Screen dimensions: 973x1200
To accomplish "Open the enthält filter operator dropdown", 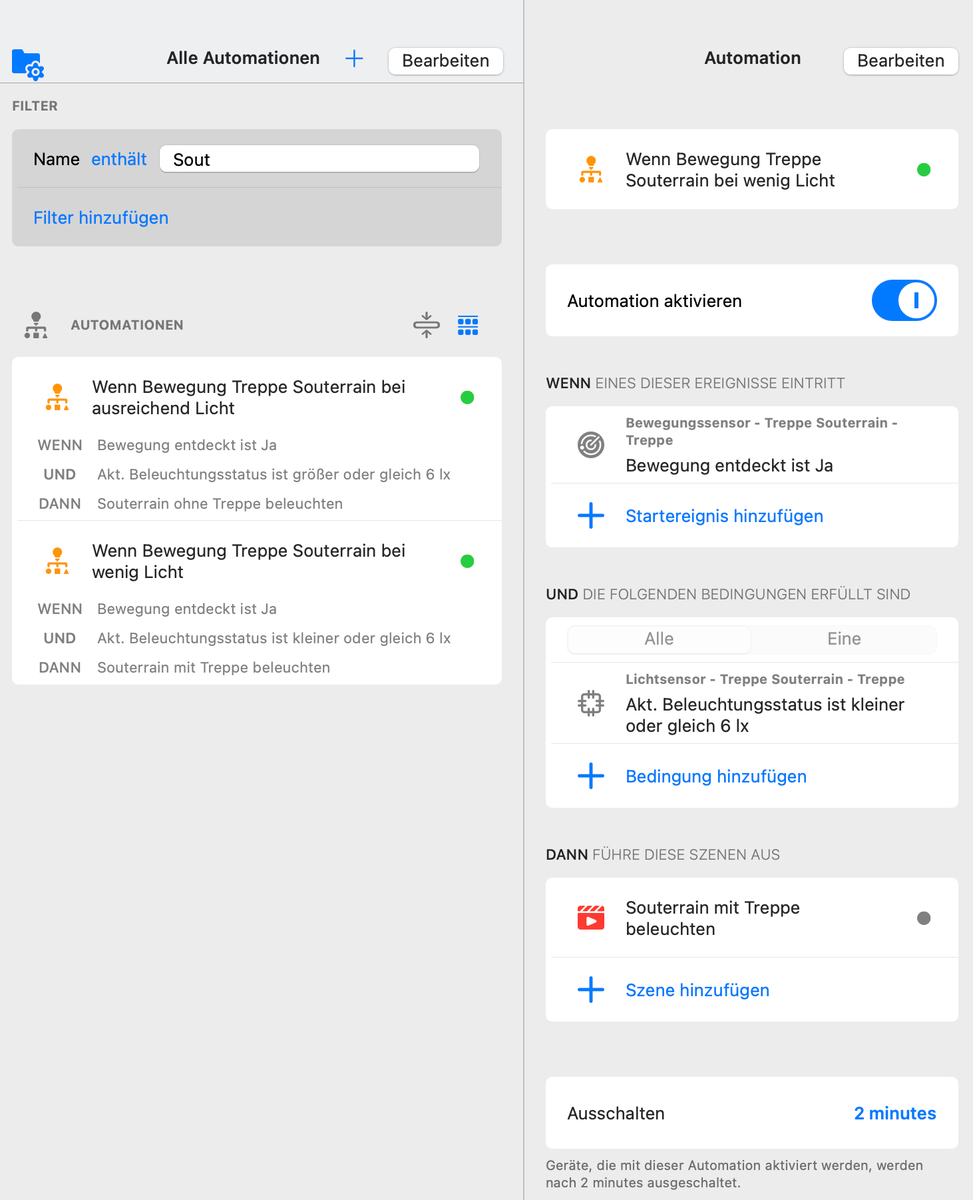I will point(119,159).
